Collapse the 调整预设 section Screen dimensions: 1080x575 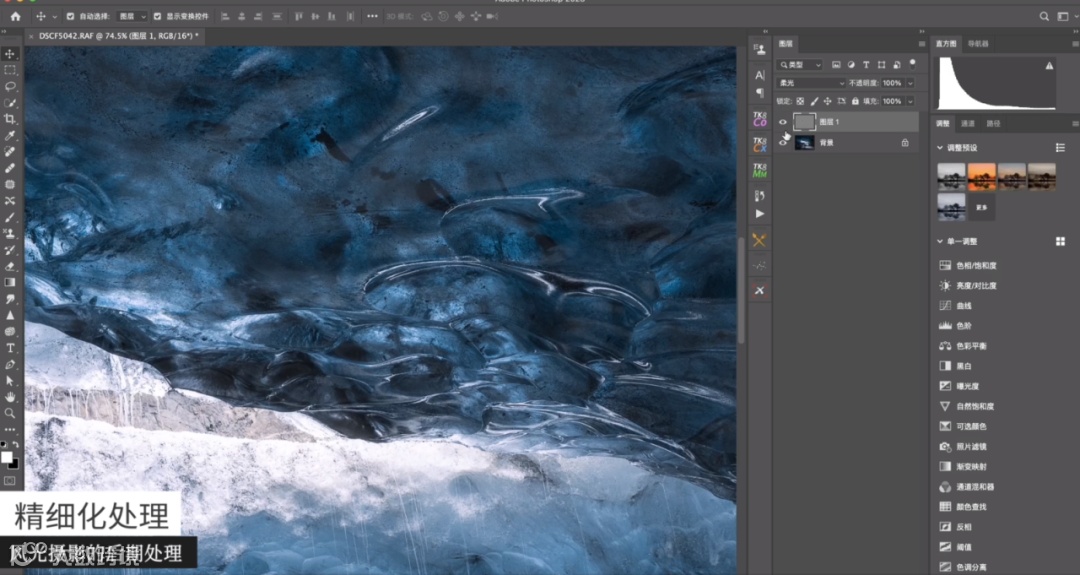[x=940, y=147]
